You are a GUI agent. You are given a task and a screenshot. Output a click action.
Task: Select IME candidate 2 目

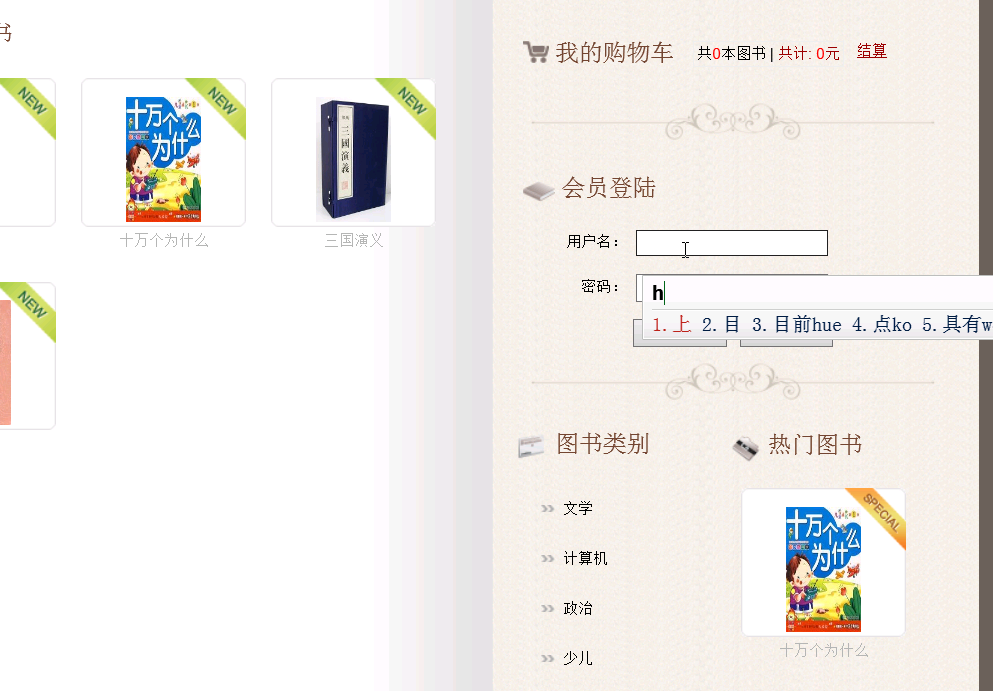coord(721,325)
